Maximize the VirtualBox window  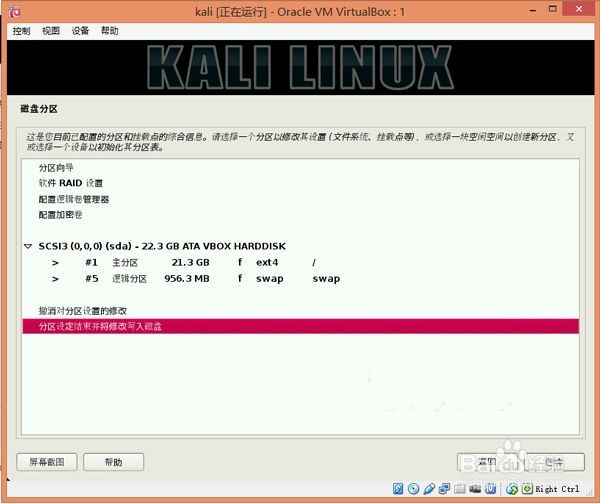553,10
